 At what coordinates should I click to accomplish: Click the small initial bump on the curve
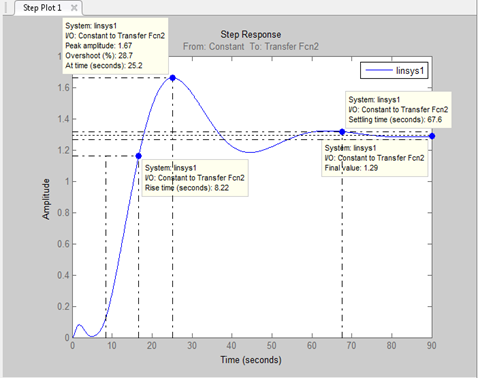point(79,325)
